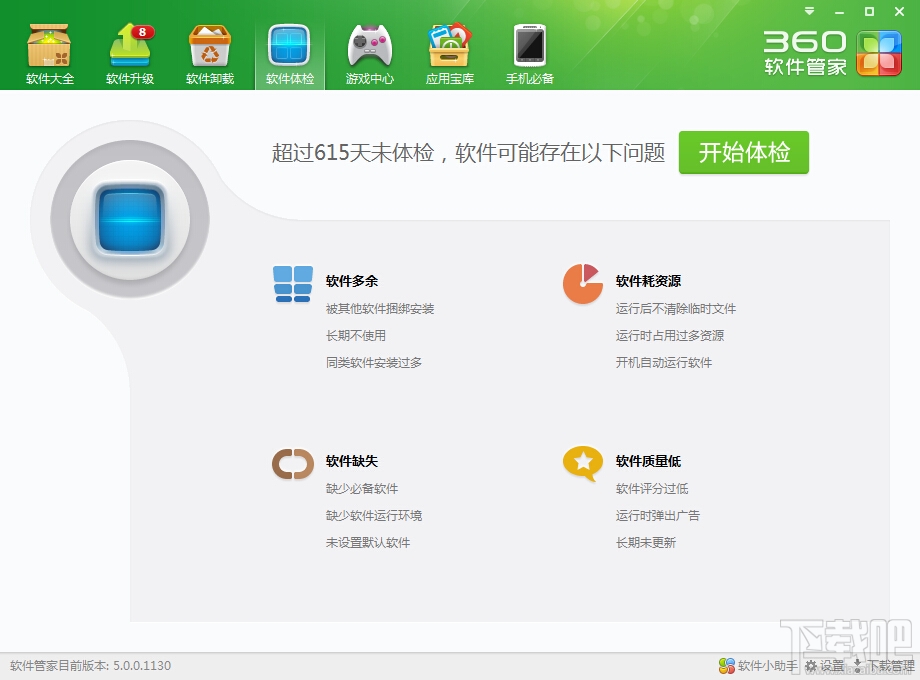920x680 pixels.
Task: Click 长期未更新 text
Action: pos(645,543)
